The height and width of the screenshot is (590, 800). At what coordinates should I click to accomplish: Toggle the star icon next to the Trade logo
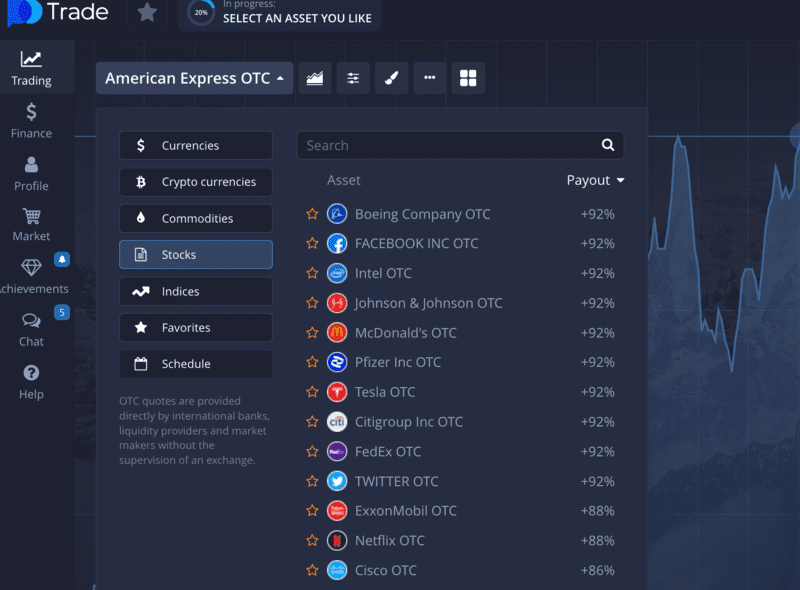tap(146, 14)
